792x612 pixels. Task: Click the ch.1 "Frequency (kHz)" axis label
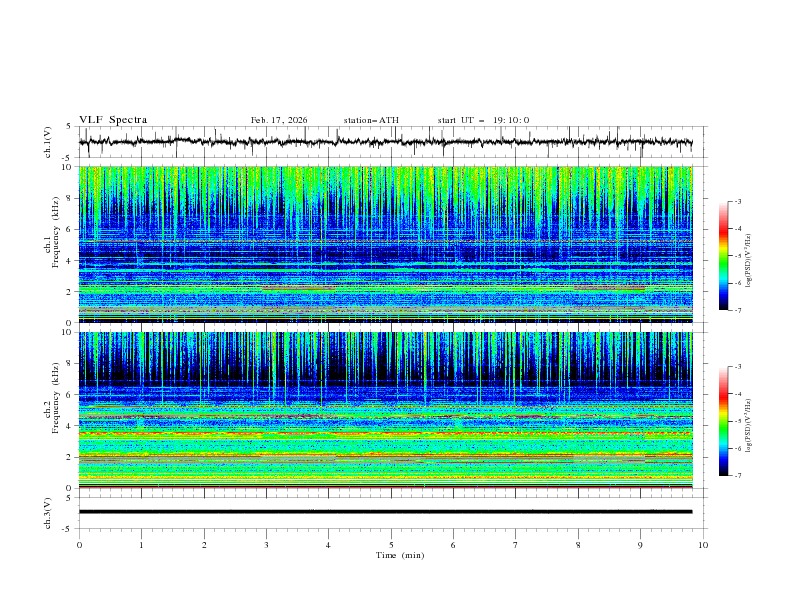point(56,232)
